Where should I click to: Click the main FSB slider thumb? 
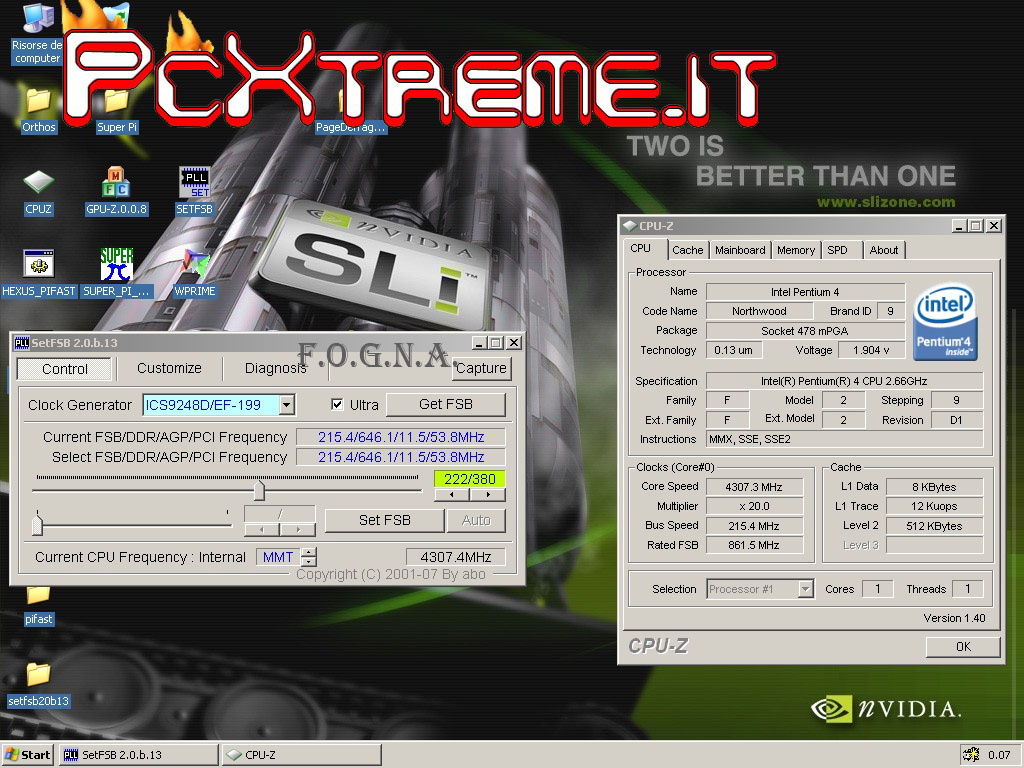[x=259, y=490]
